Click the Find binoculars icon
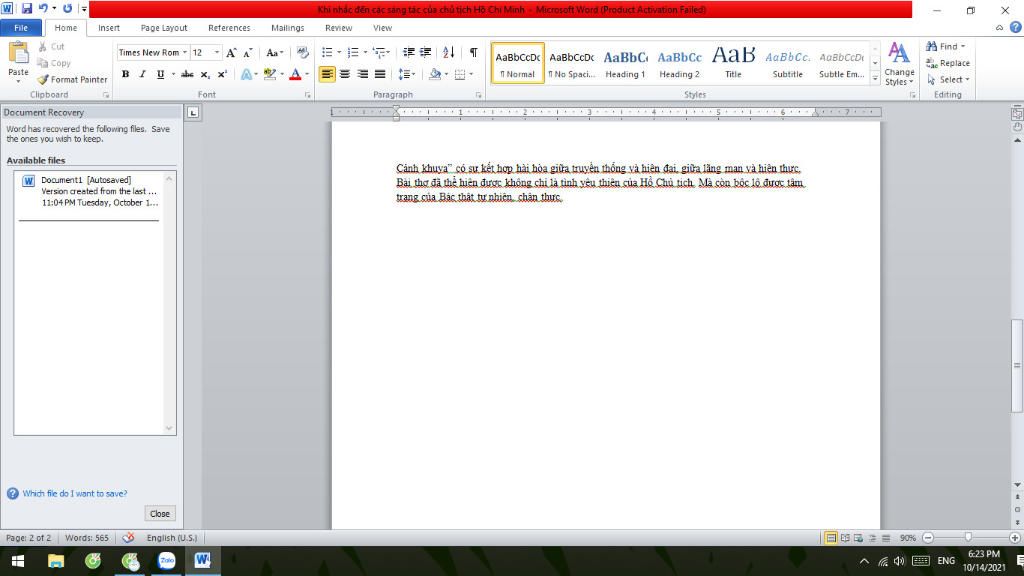This screenshot has width=1024, height=576. coord(931,46)
